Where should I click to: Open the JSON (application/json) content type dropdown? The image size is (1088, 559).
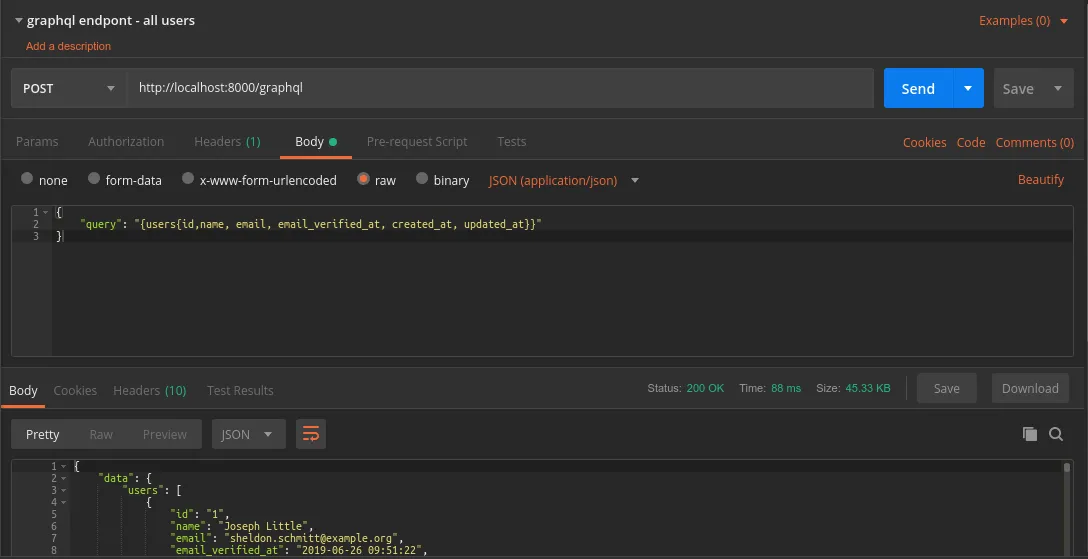coord(563,180)
